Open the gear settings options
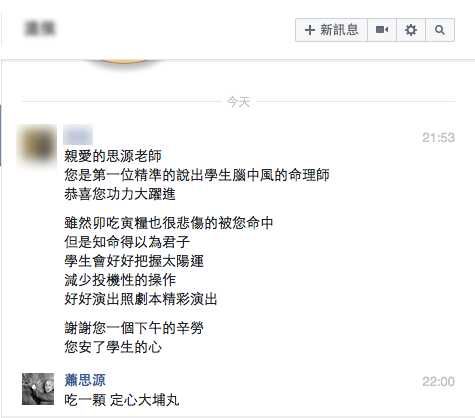The image size is (475, 418). [411, 30]
